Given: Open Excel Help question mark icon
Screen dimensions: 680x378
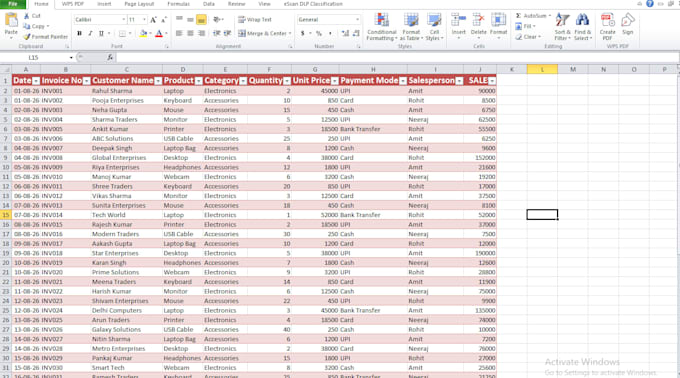Looking at the screenshot, I should click(649, 4).
